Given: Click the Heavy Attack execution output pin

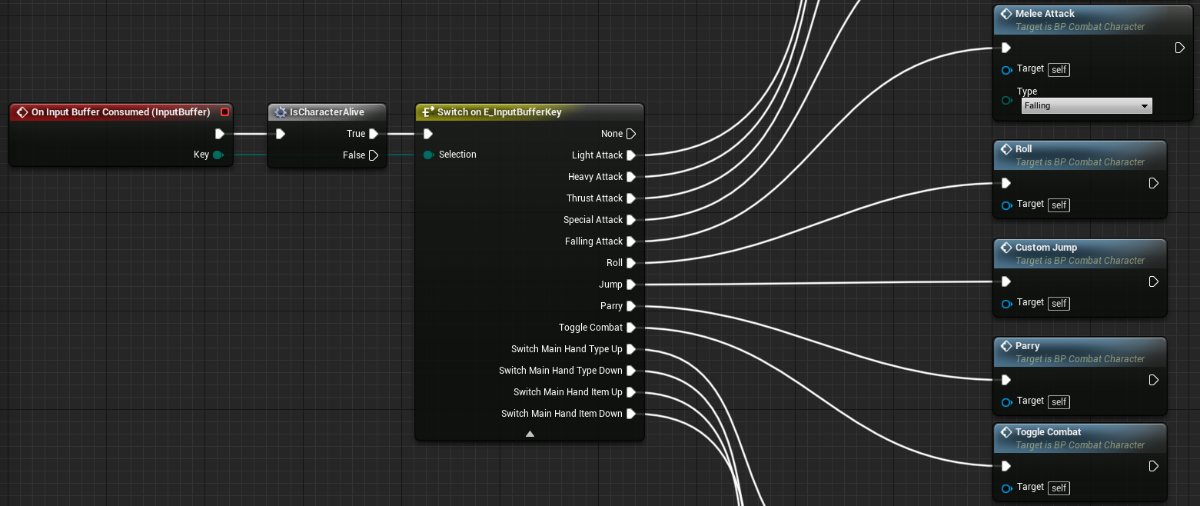Looking at the screenshot, I should pos(631,177).
